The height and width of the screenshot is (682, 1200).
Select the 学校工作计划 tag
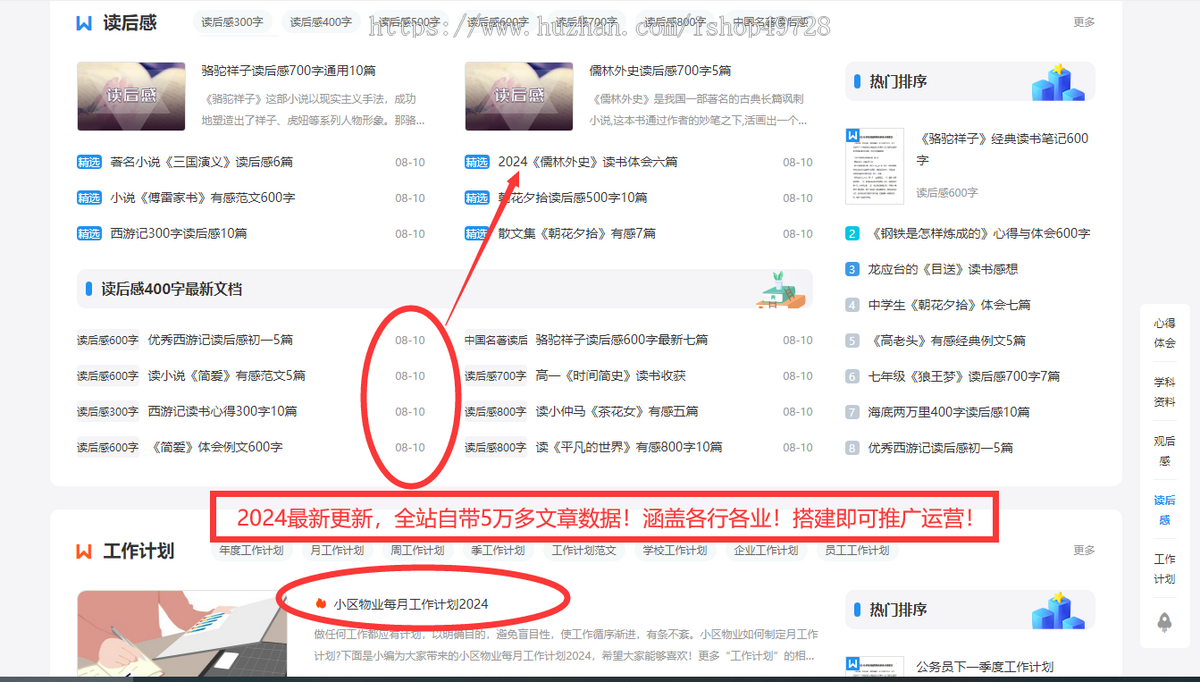[675, 550]
